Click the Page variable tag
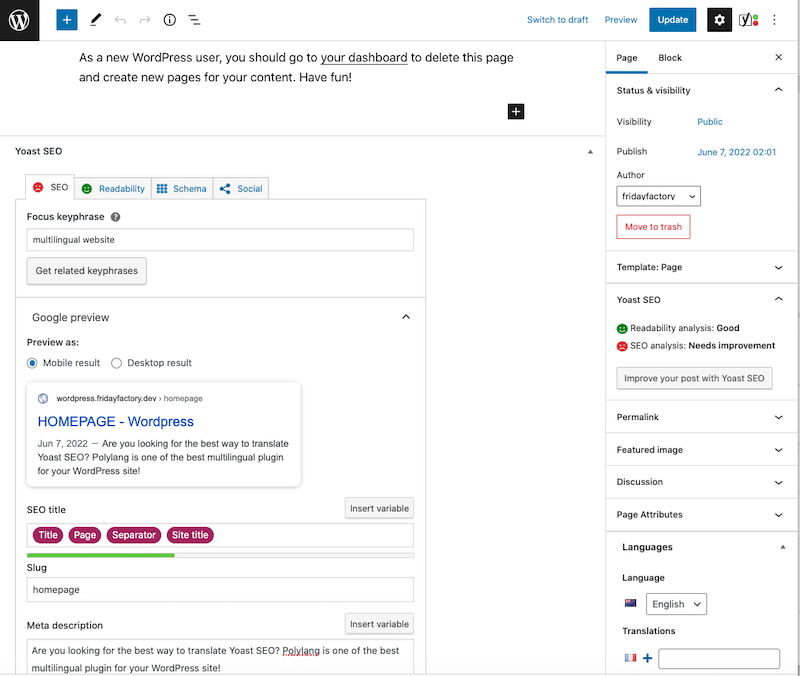 pos(85,535)
